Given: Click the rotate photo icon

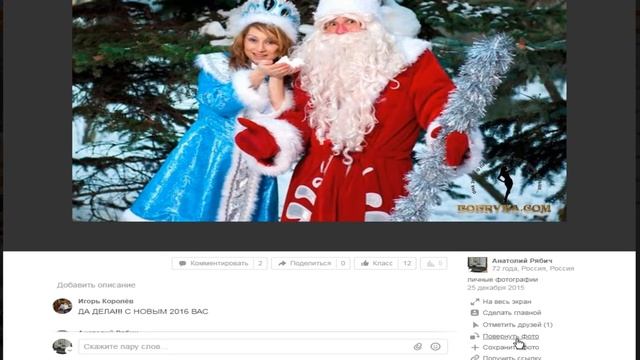Looking at the screenshot, I should tap(474, 336).
